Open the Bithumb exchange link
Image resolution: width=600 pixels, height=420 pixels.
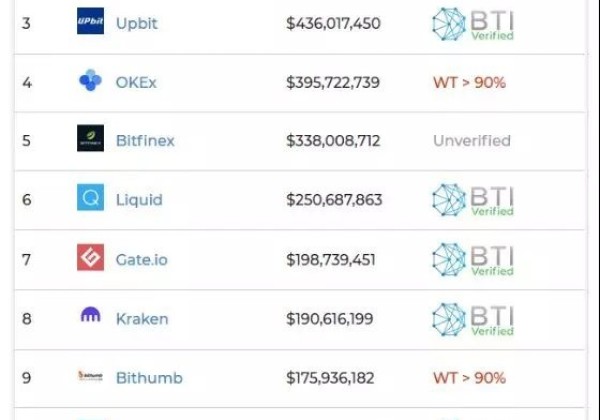pyautogui.click(x=149, y=378)
